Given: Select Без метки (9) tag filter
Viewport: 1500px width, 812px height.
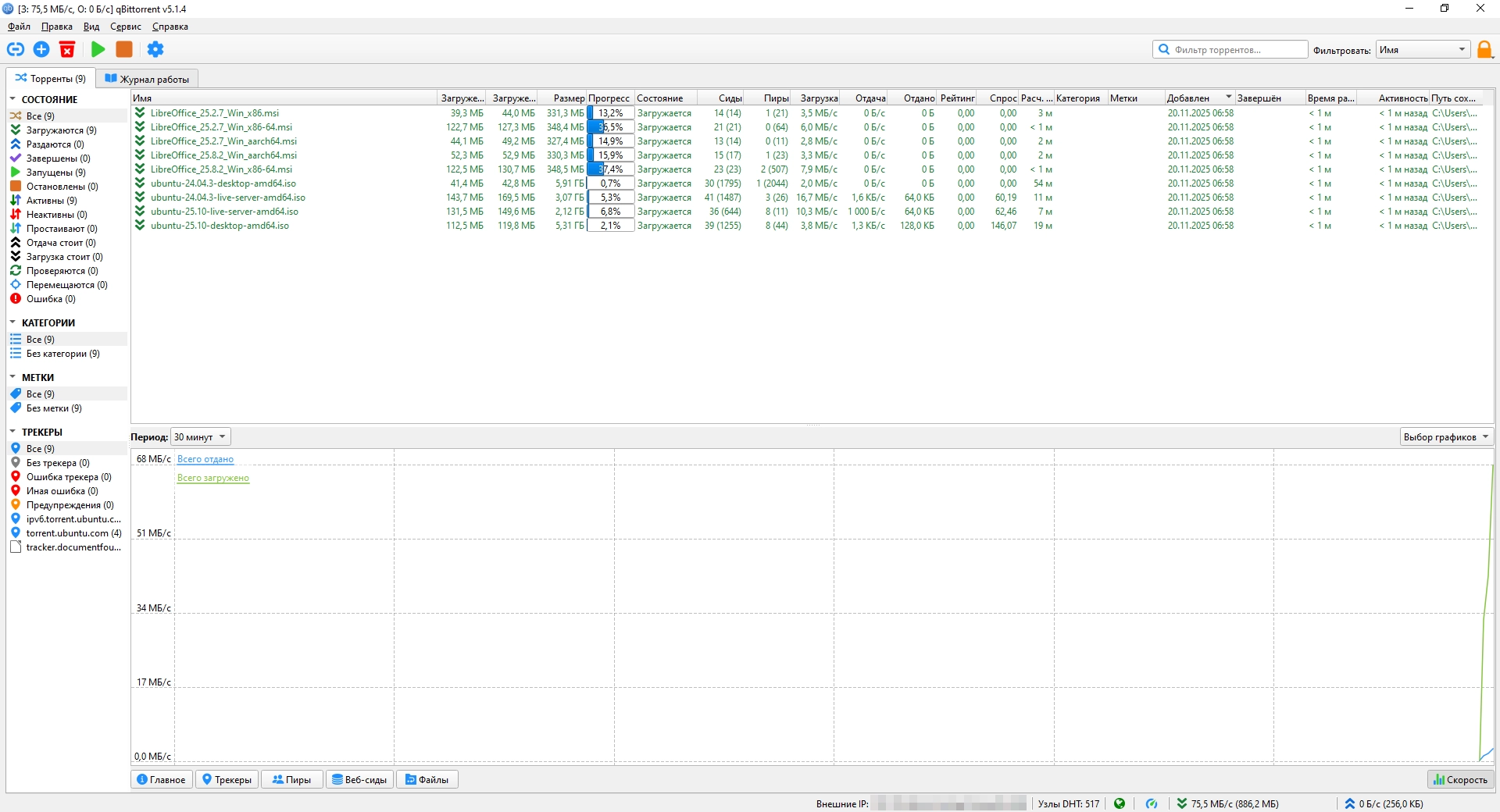Looking at the screenshot, I should click(54, 408).
